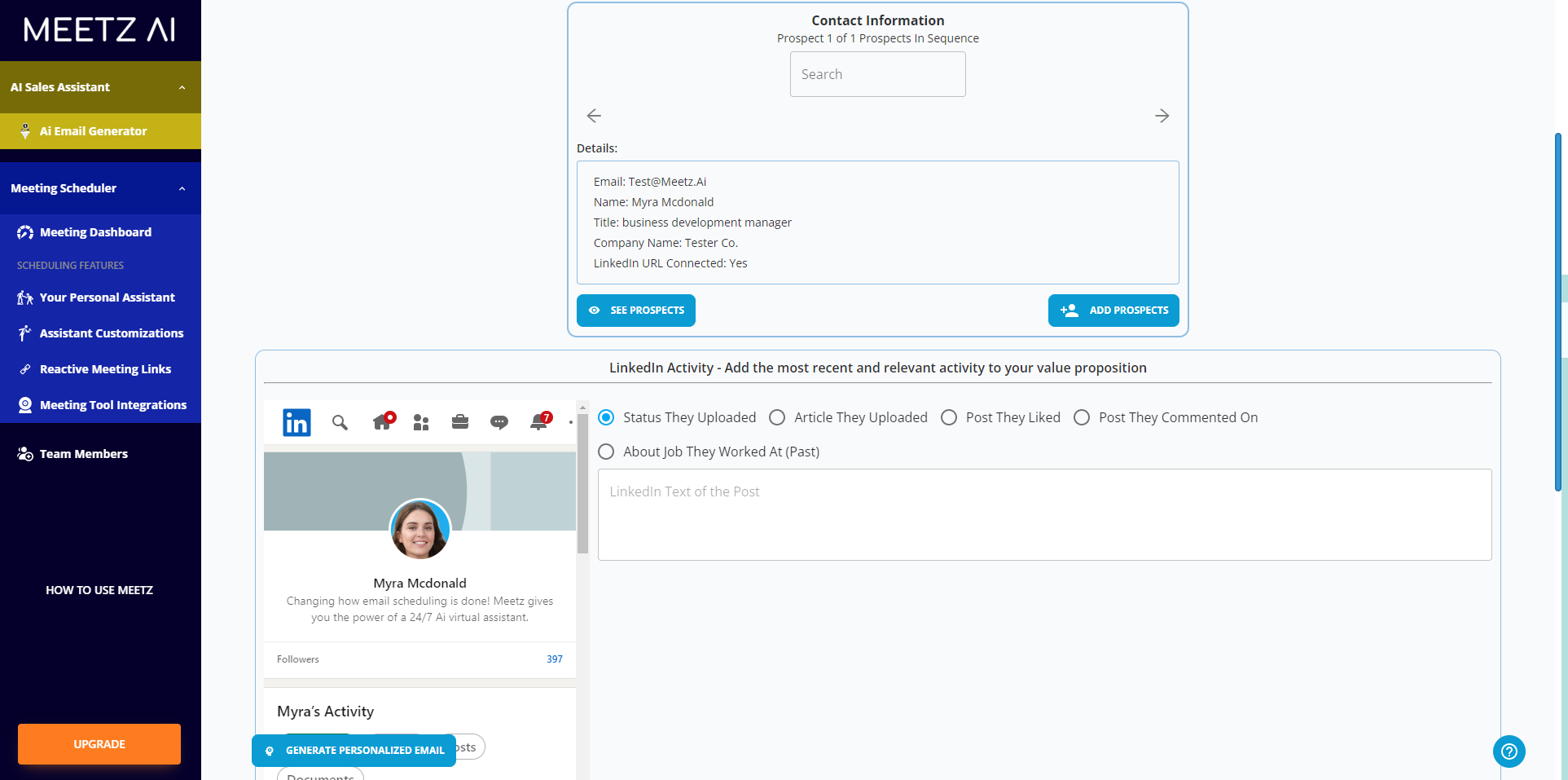Click GENERATE PERSONALIZED EMAIL button
The width and height of the screenshot is (1568, 780).
point(354,751)
